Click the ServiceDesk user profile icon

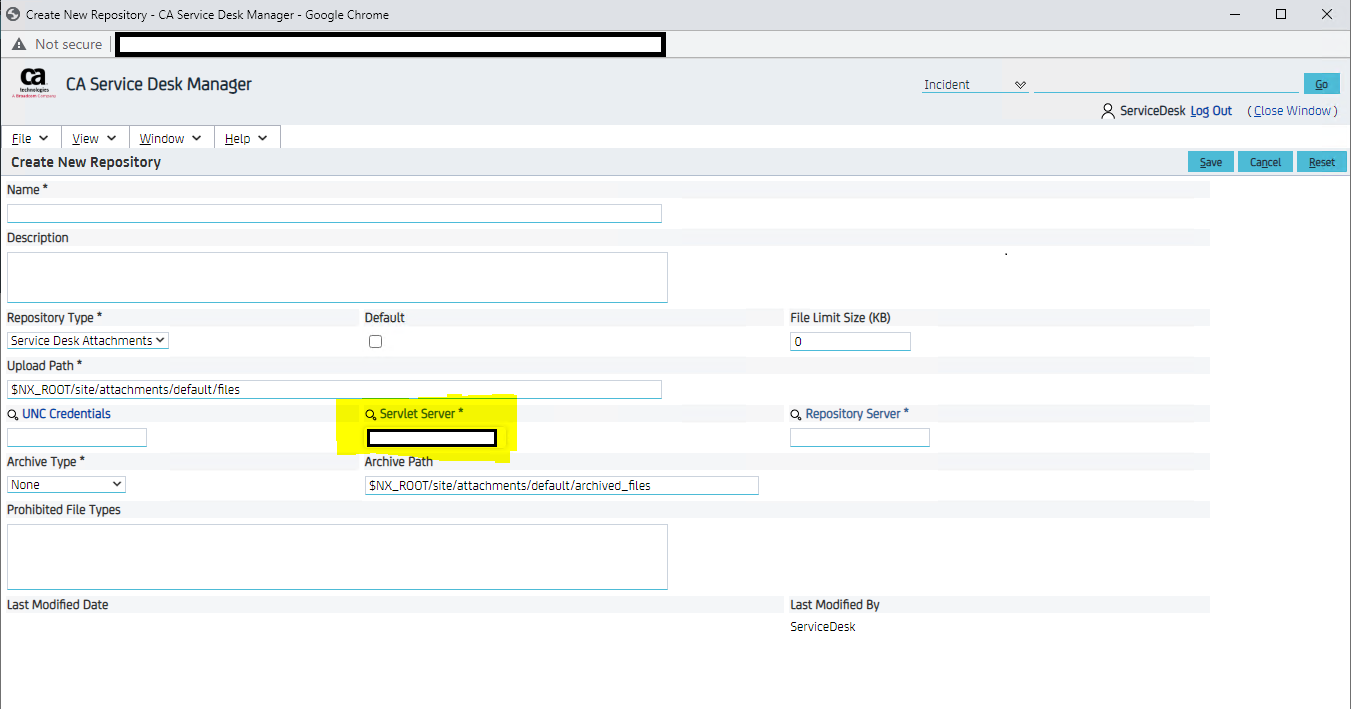[1108, 111]
